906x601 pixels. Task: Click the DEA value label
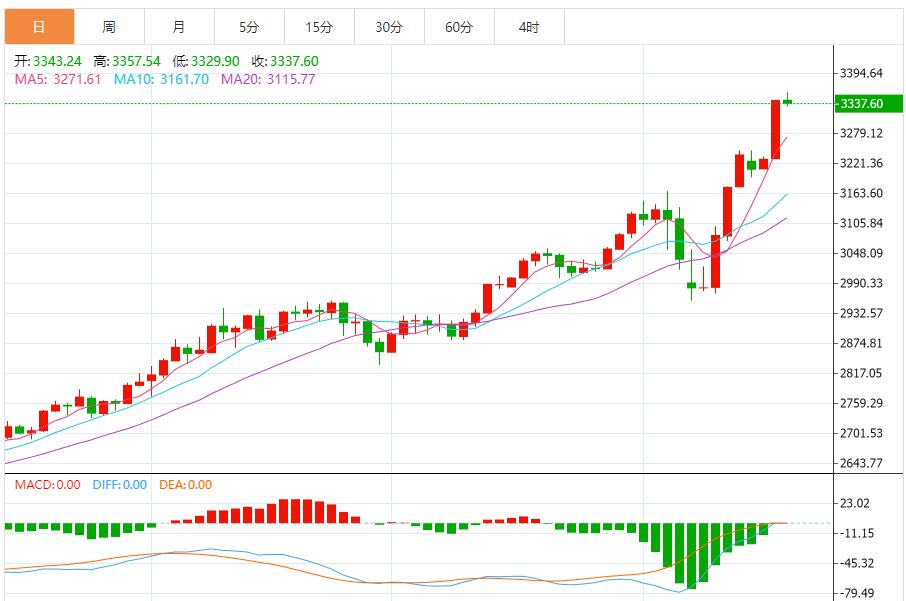point(185,485)
